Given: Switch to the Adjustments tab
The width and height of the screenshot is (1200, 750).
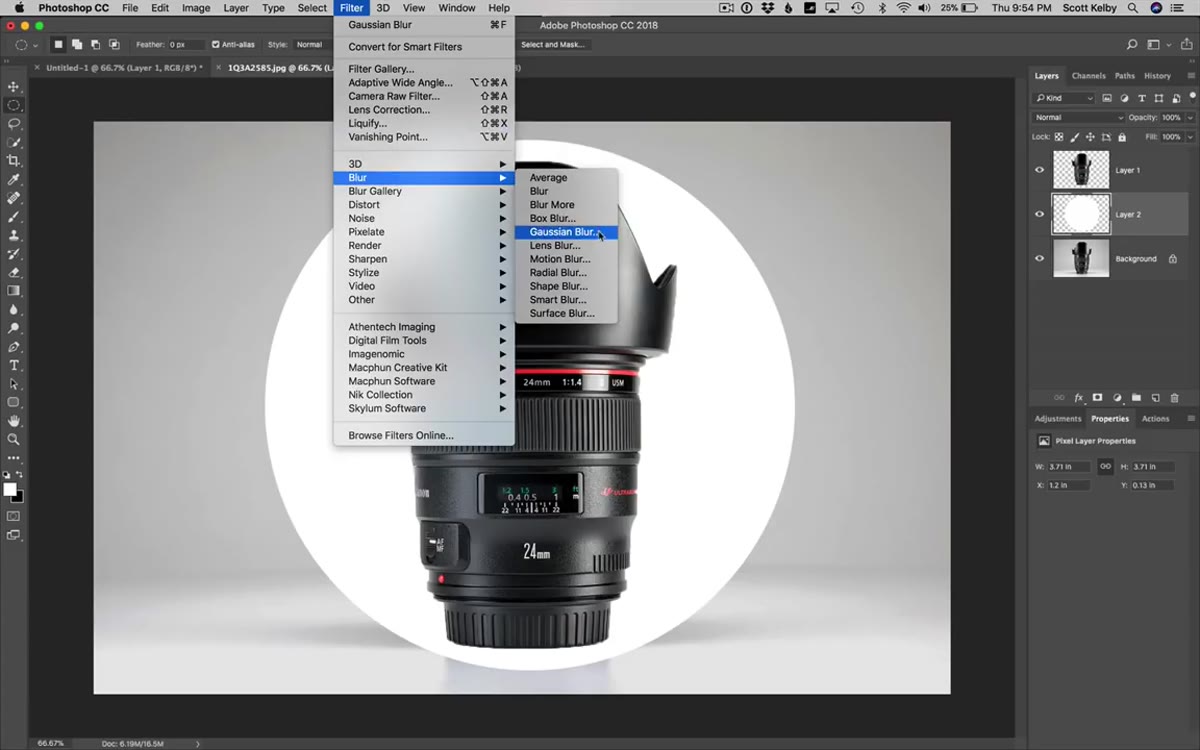Looking at the screenshot, I should pyautogui.click(x=1058, y=419).
